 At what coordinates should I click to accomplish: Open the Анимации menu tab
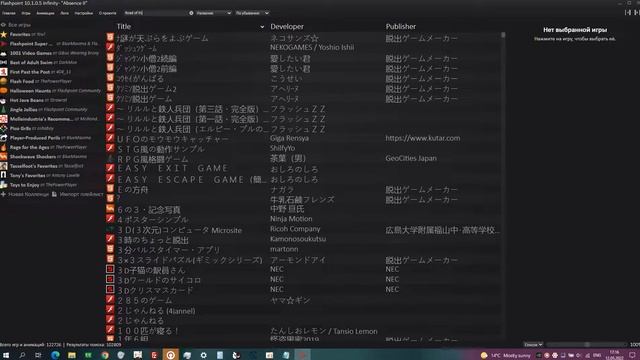click(45, 13)
